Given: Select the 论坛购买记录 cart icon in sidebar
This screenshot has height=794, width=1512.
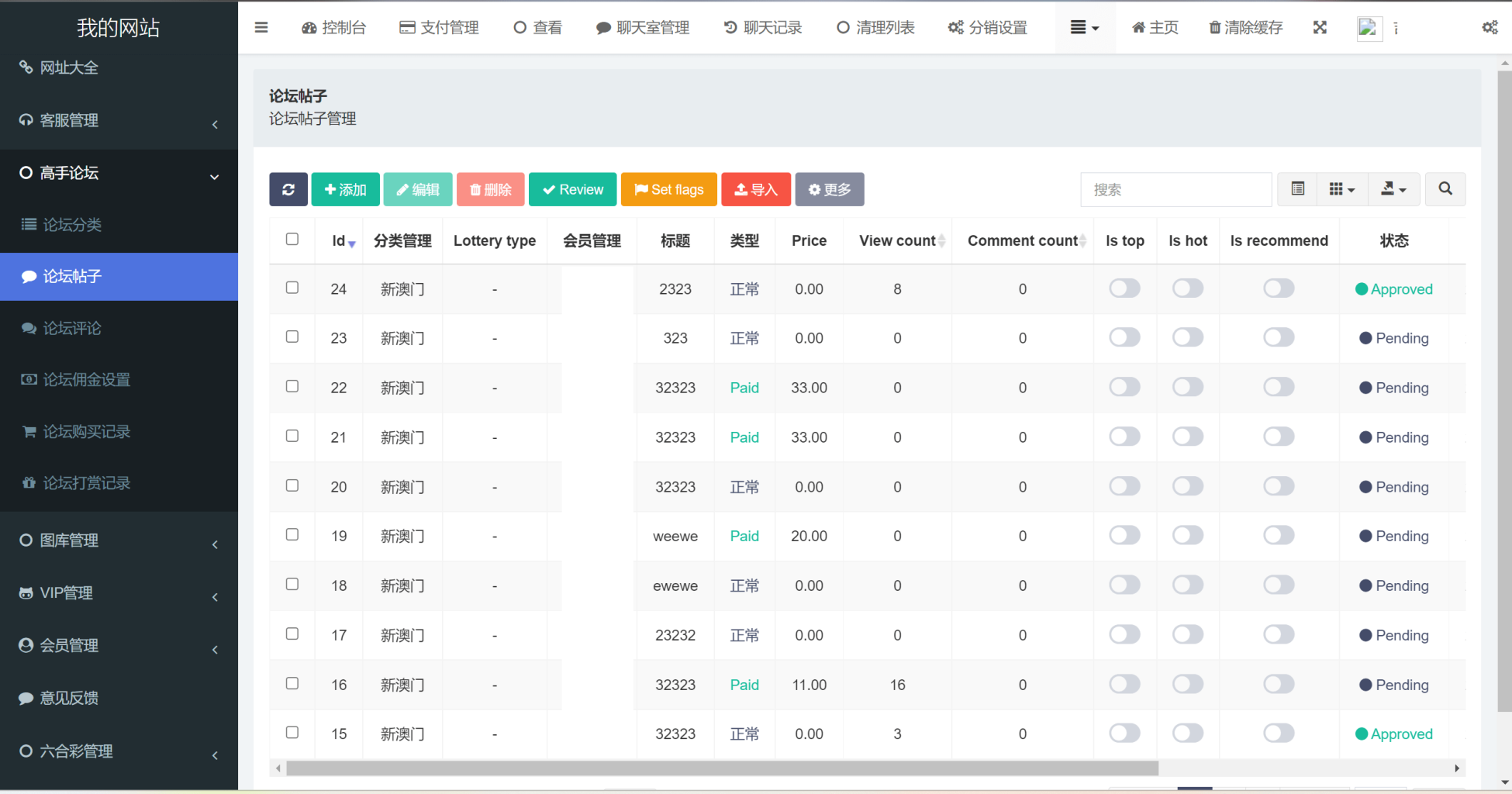Looking at the screenshot, I should click(x=29, y=431).
